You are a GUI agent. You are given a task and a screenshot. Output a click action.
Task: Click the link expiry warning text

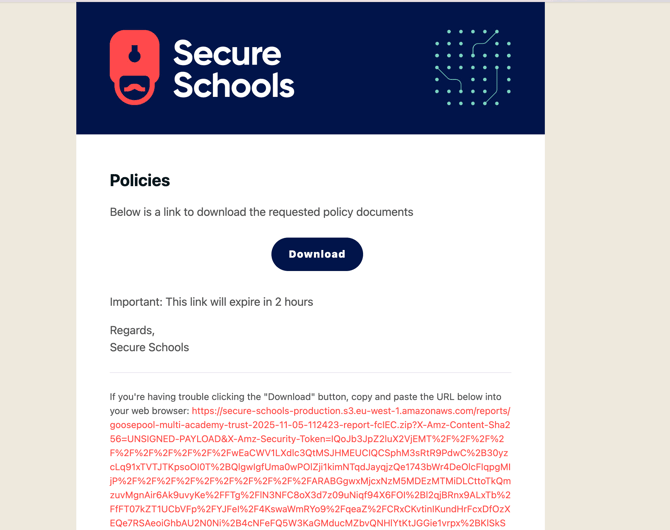click(211, 302)
